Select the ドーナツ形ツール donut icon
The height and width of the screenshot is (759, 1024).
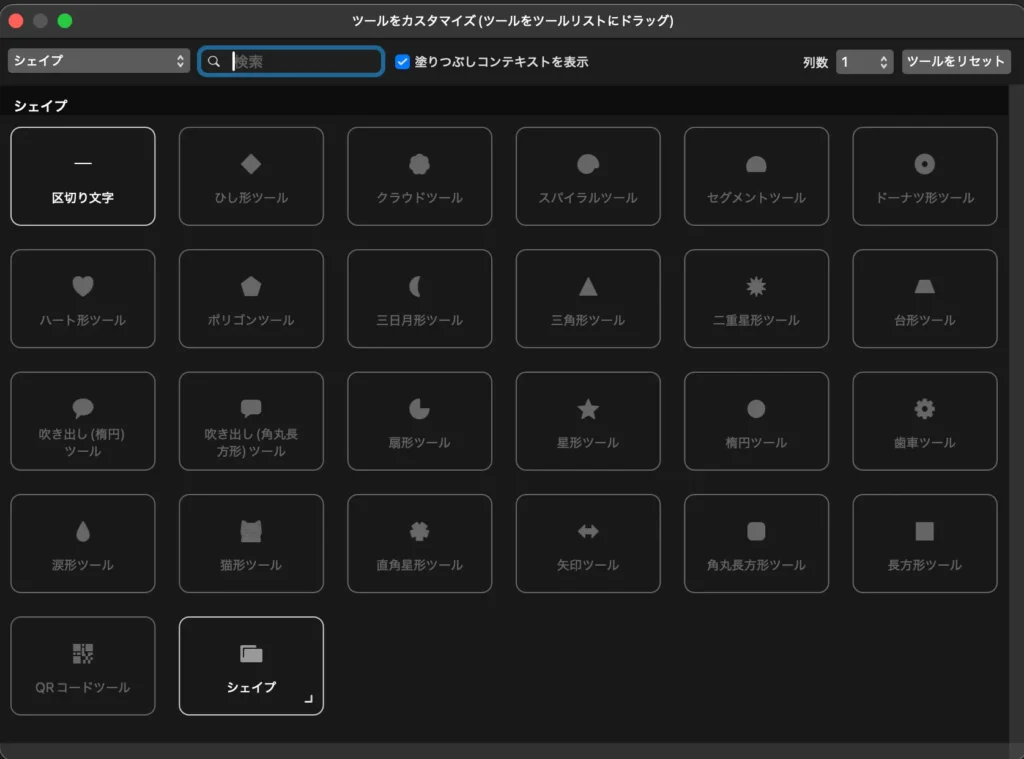coord(924,165)
